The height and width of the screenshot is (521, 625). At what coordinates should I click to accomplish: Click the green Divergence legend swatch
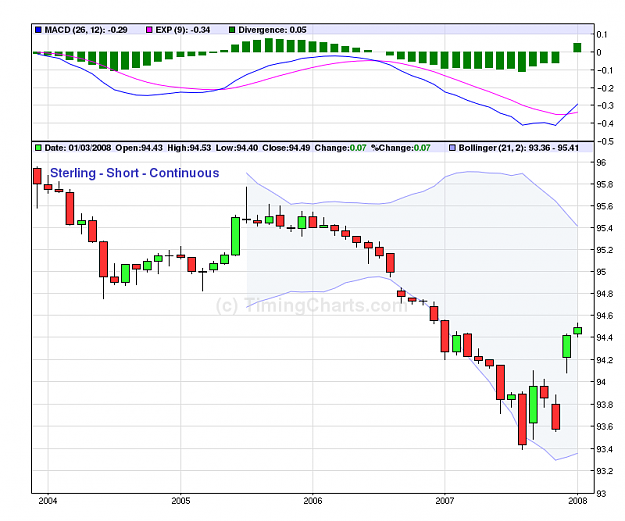[232, 30]
